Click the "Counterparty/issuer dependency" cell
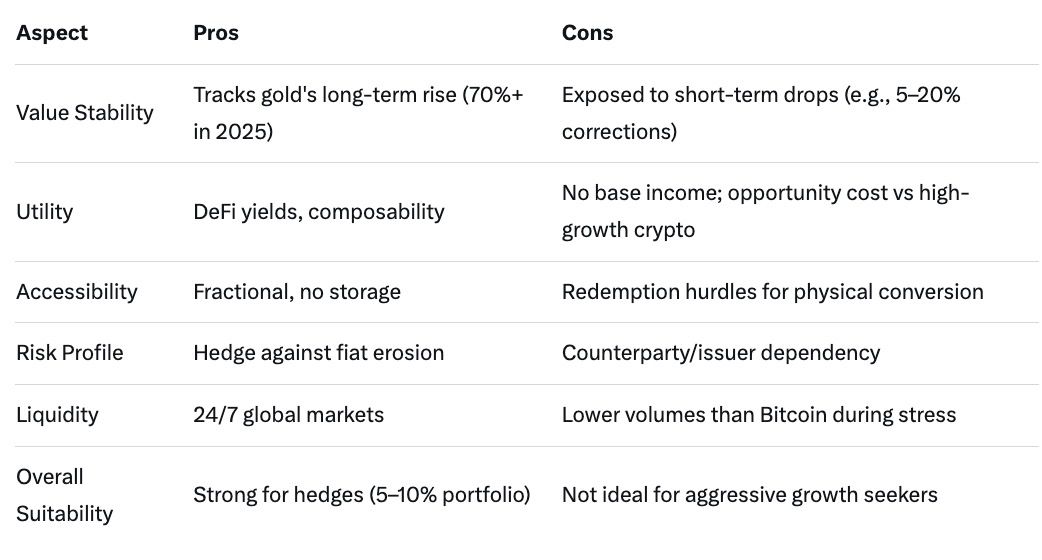This screenshot has height=560, width=1042. [x=721, y=353]
